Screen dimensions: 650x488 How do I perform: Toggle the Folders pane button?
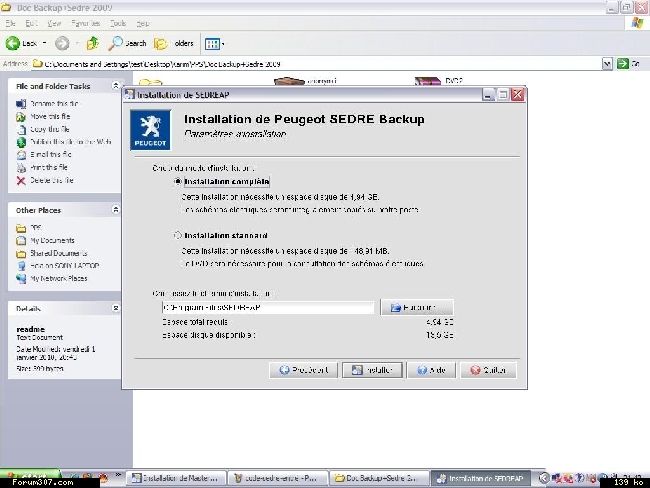(173, 43)
